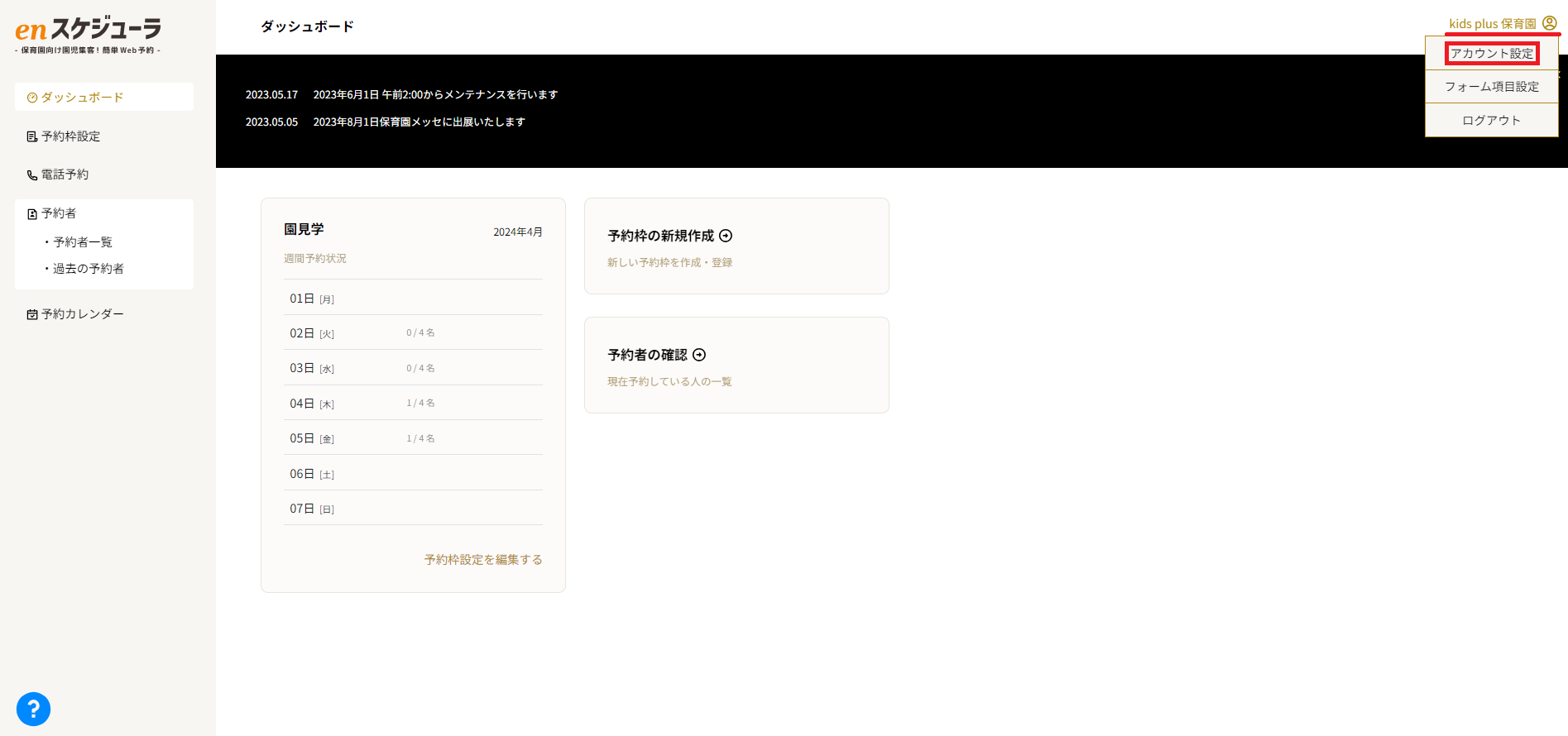Click the arrow icon beside 予約者の確認
1568x736 pixels.
[x=699, y=355]
